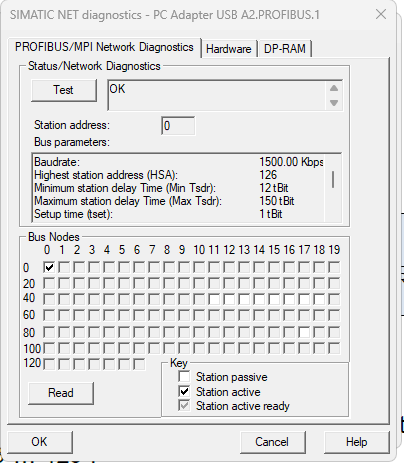Click the Station active ready key checkbox
Viewport: 404px width, 464px height.
(184, 406)
